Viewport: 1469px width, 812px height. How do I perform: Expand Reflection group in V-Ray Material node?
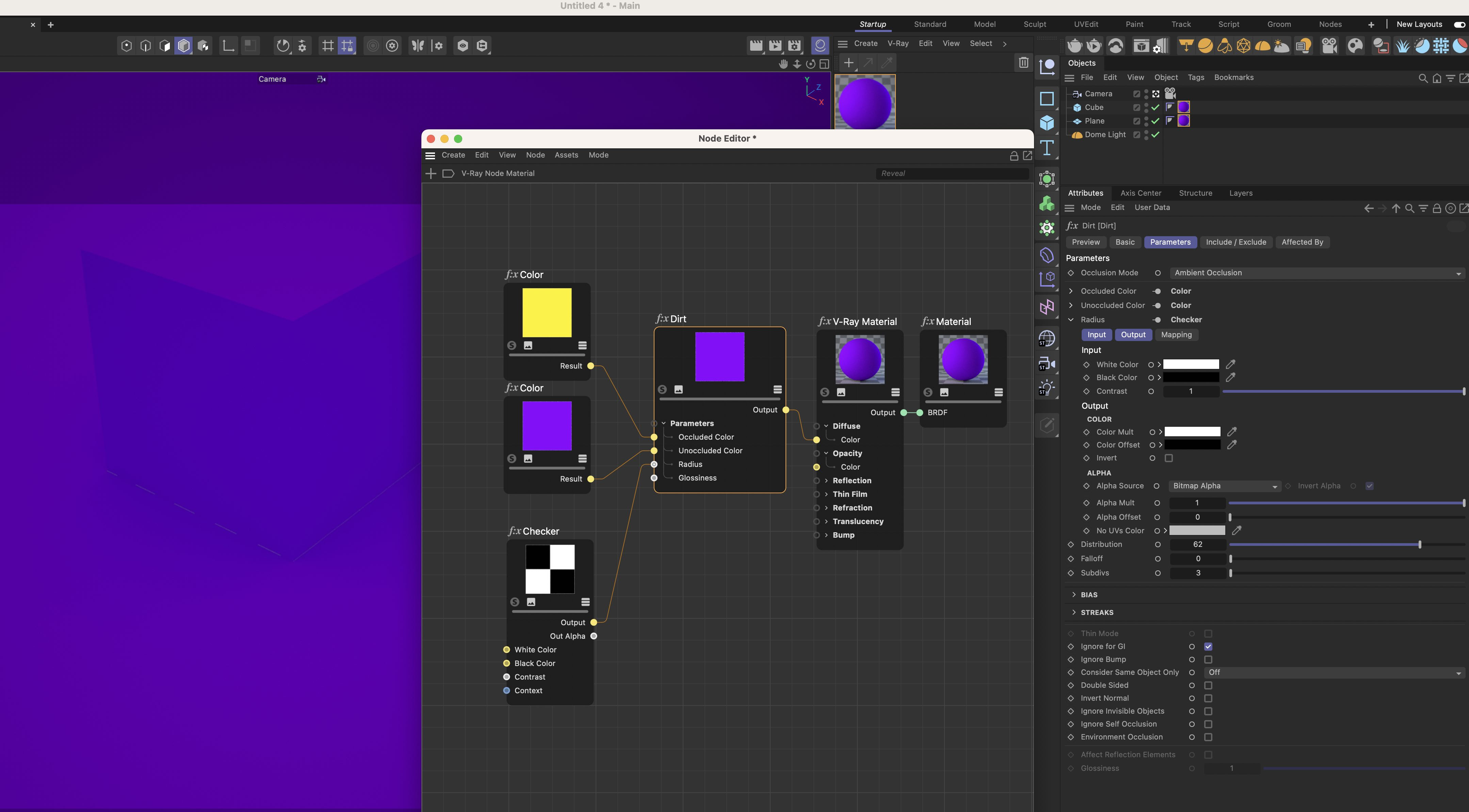point(826,481)
